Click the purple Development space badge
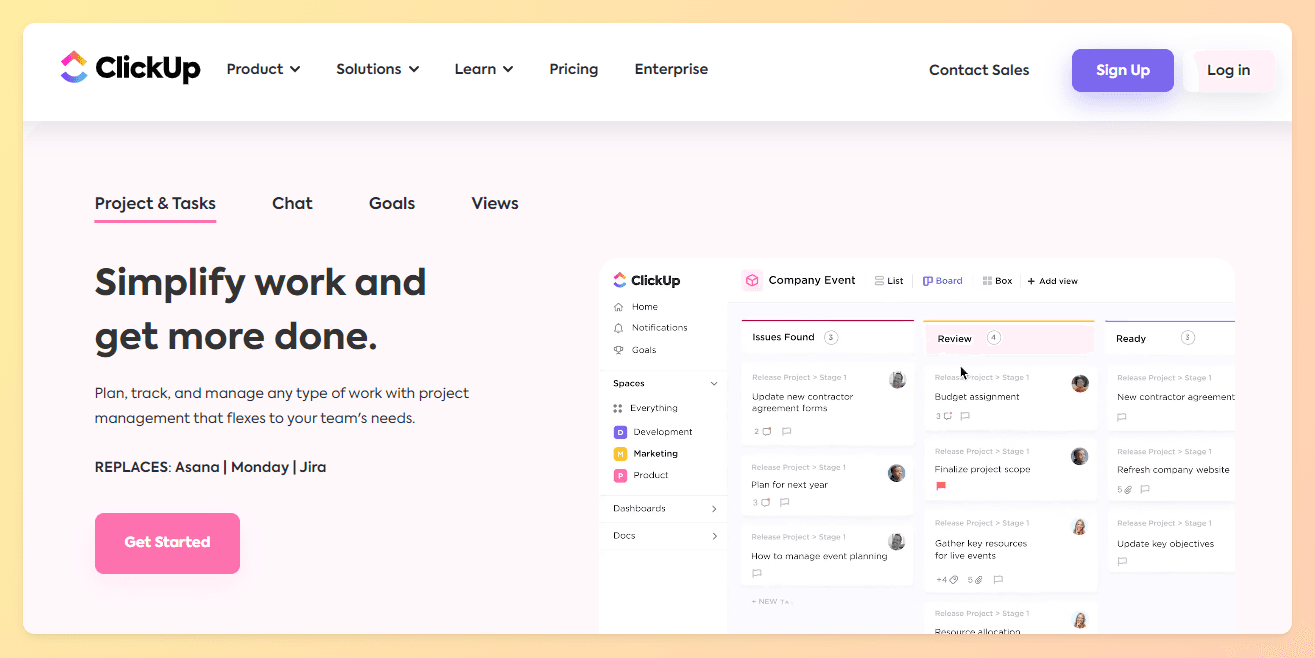Viewport: 1315px width, 658px height. point(620,432)
